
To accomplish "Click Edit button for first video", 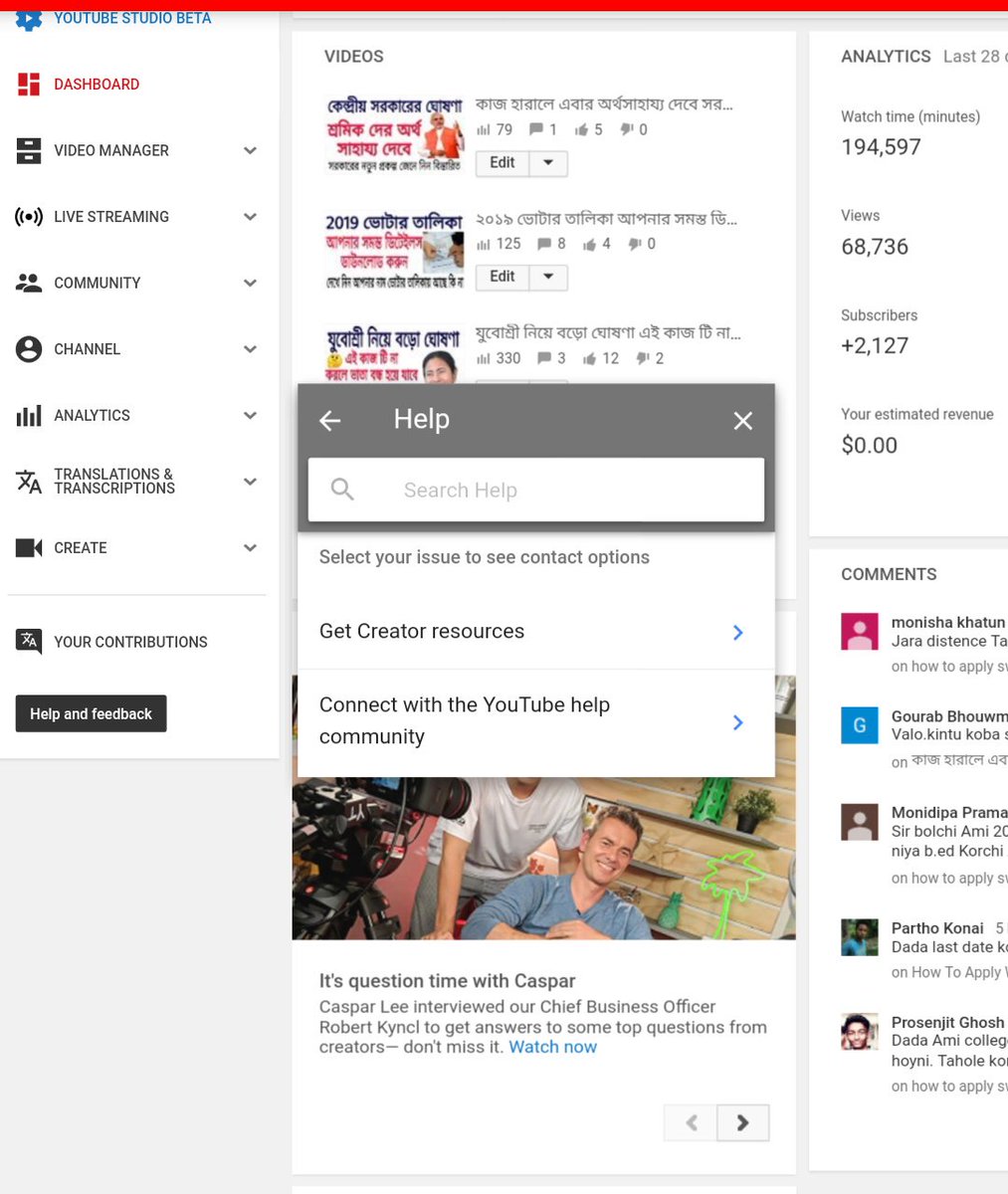I will click(503, 163).
